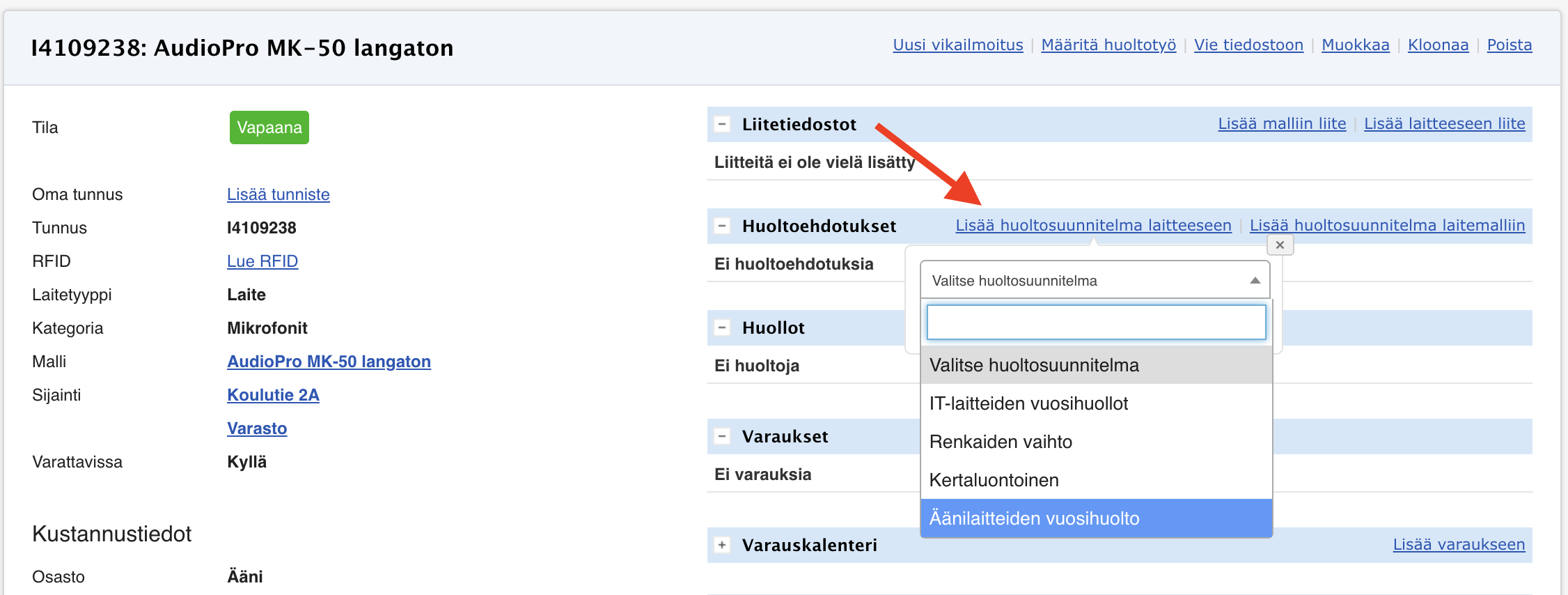
Task: Click Lisää tunniste link
Action: [278, 194]
